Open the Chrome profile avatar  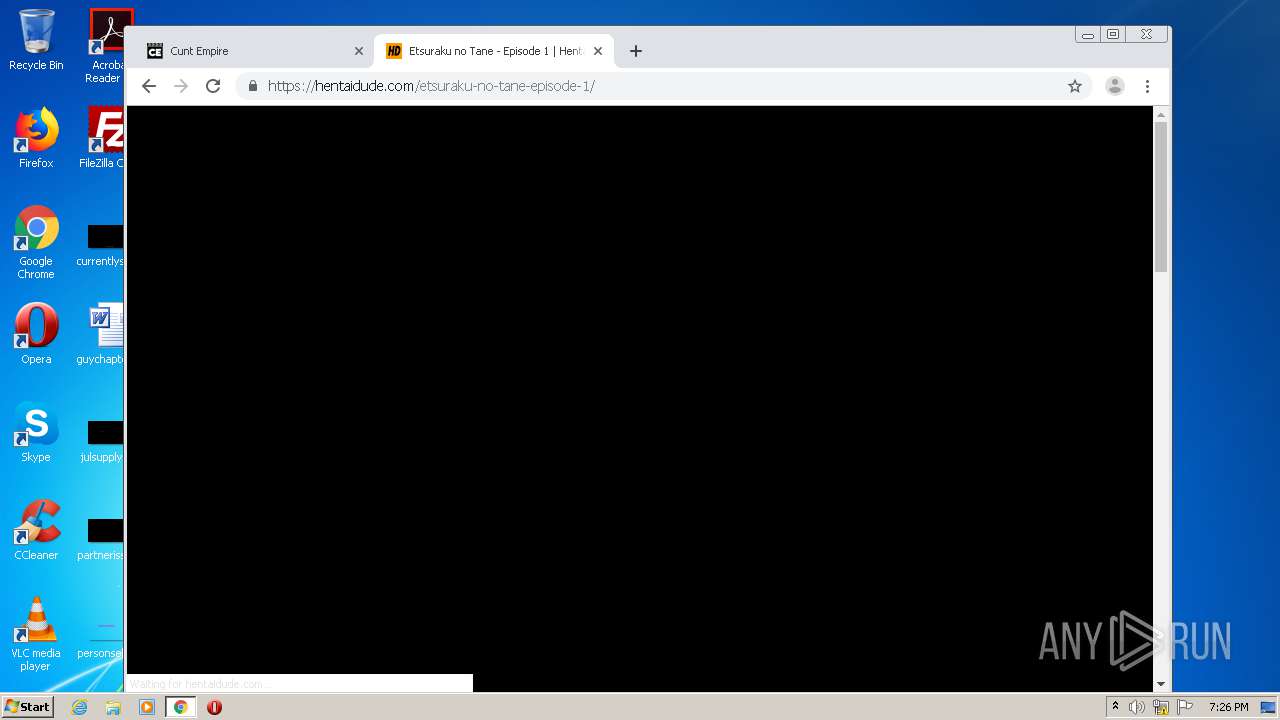pos(1114,86)
